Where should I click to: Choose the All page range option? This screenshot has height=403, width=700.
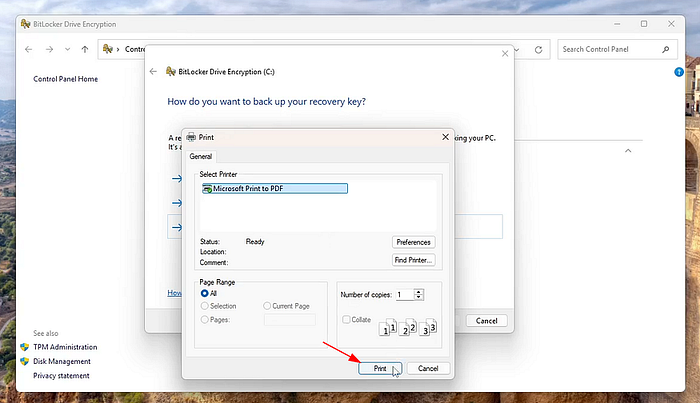tap(204, 293)
